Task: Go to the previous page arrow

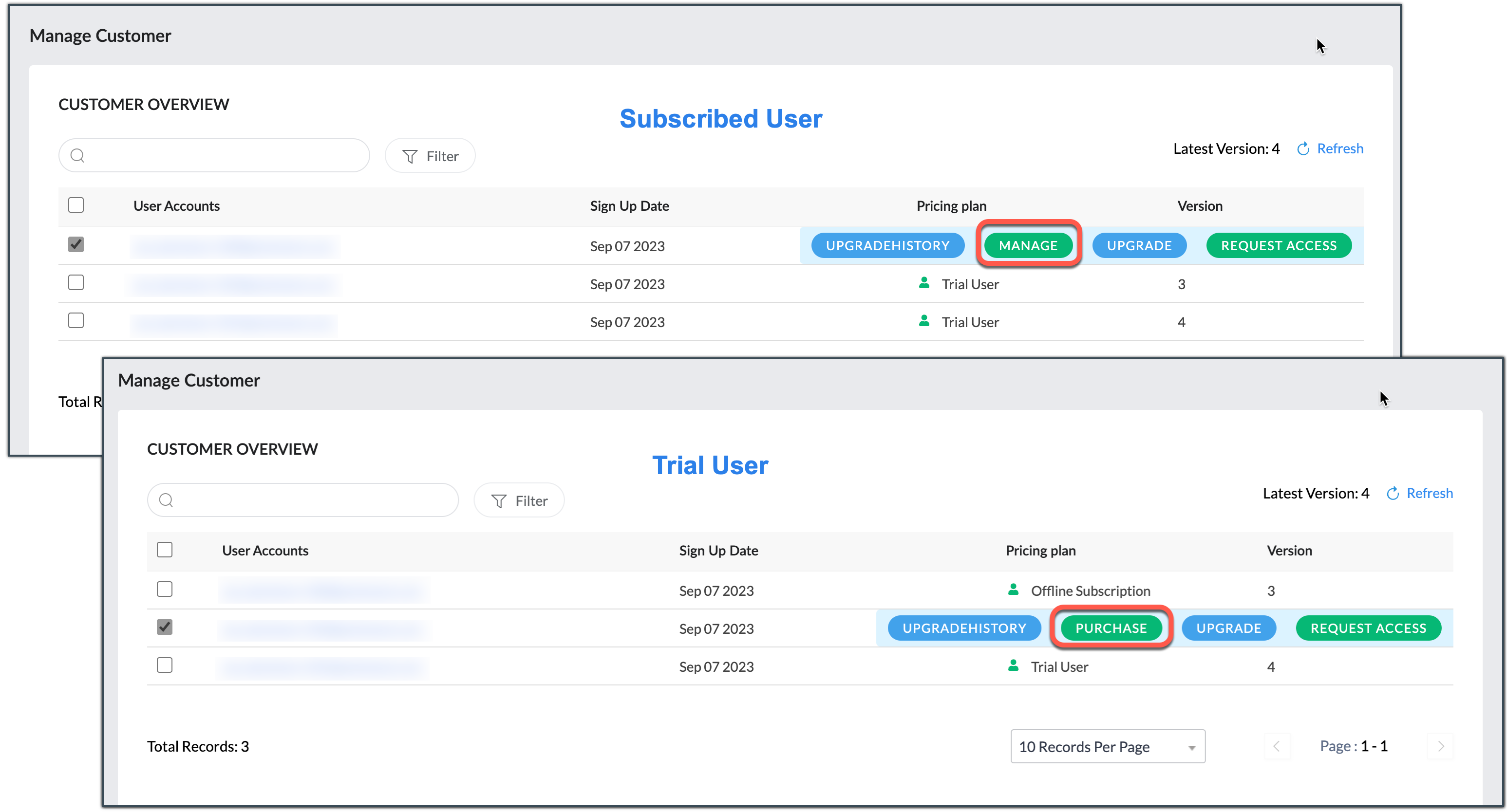Action: coord(1277,747)
